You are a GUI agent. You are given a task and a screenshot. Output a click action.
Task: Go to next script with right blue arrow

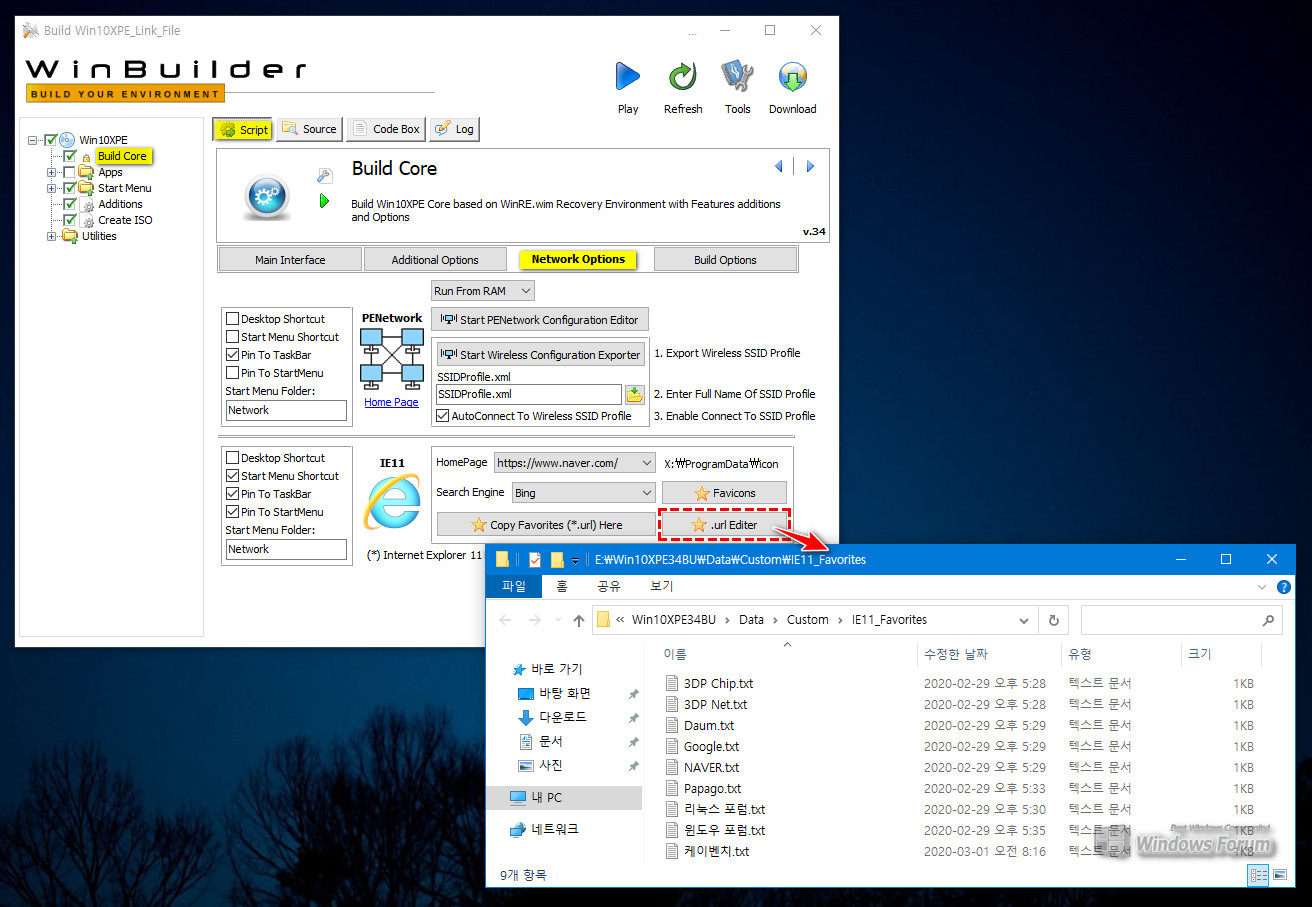point(810,166)
